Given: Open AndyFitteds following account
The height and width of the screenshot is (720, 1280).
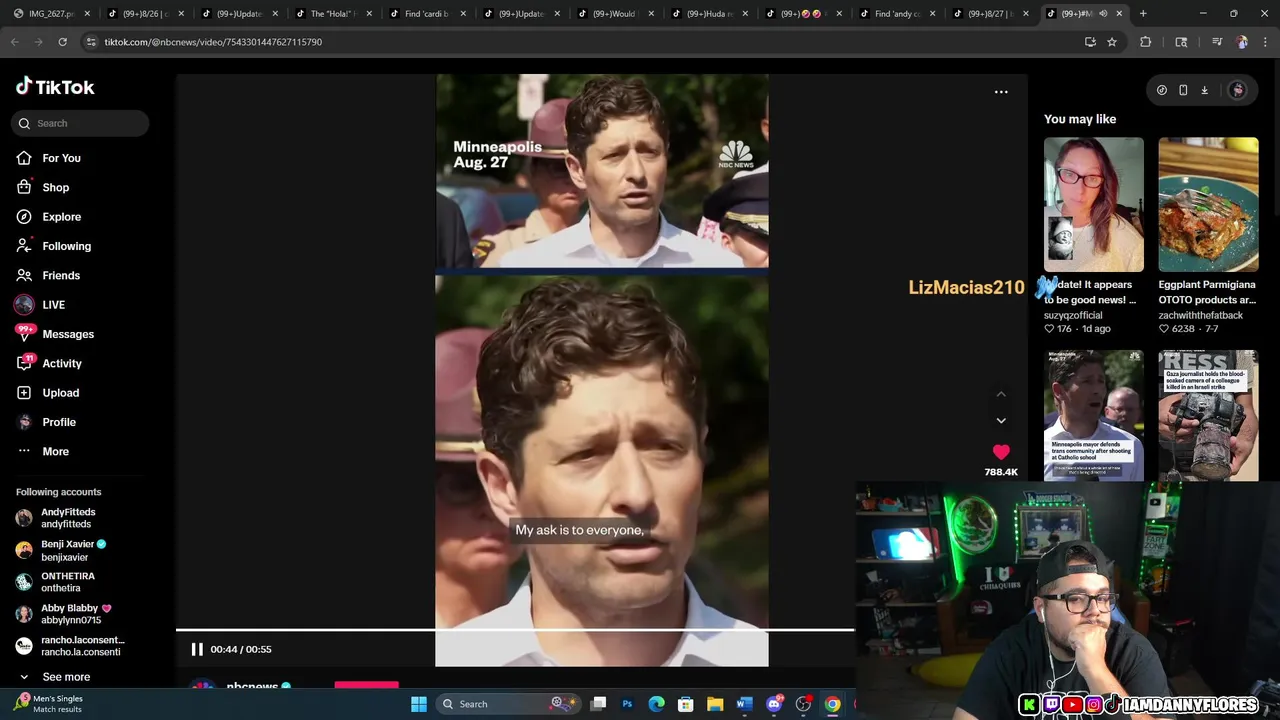Looking at the screenshot, I should (x=68, y=518).
